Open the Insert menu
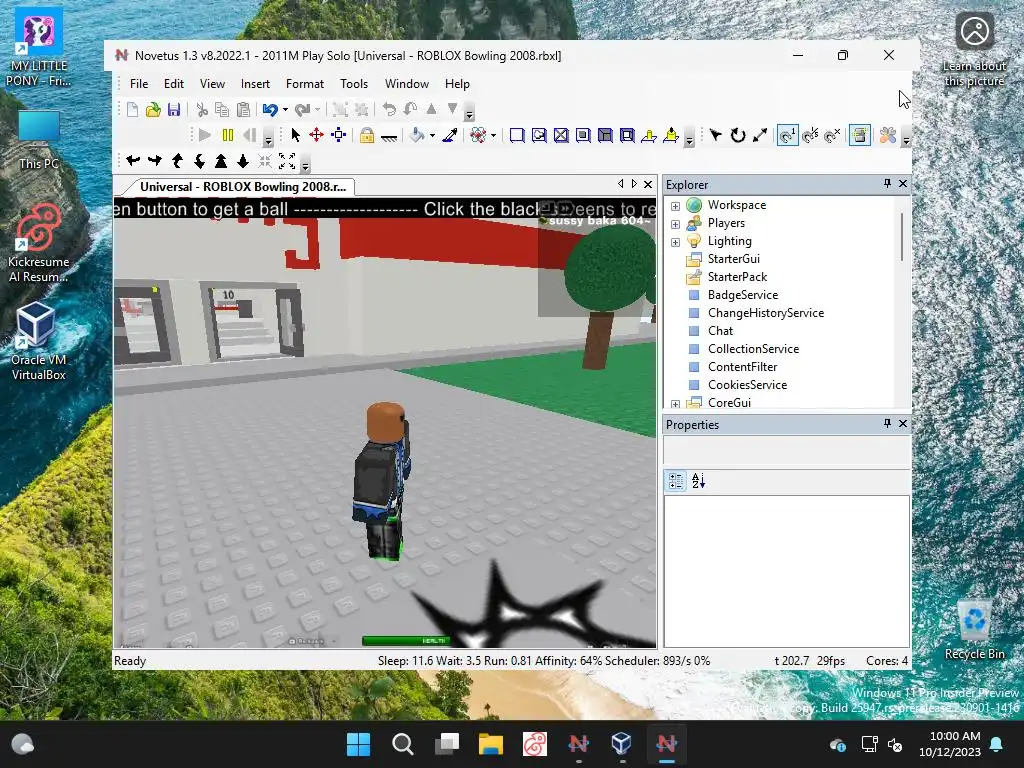 click(x=255, y=84)
